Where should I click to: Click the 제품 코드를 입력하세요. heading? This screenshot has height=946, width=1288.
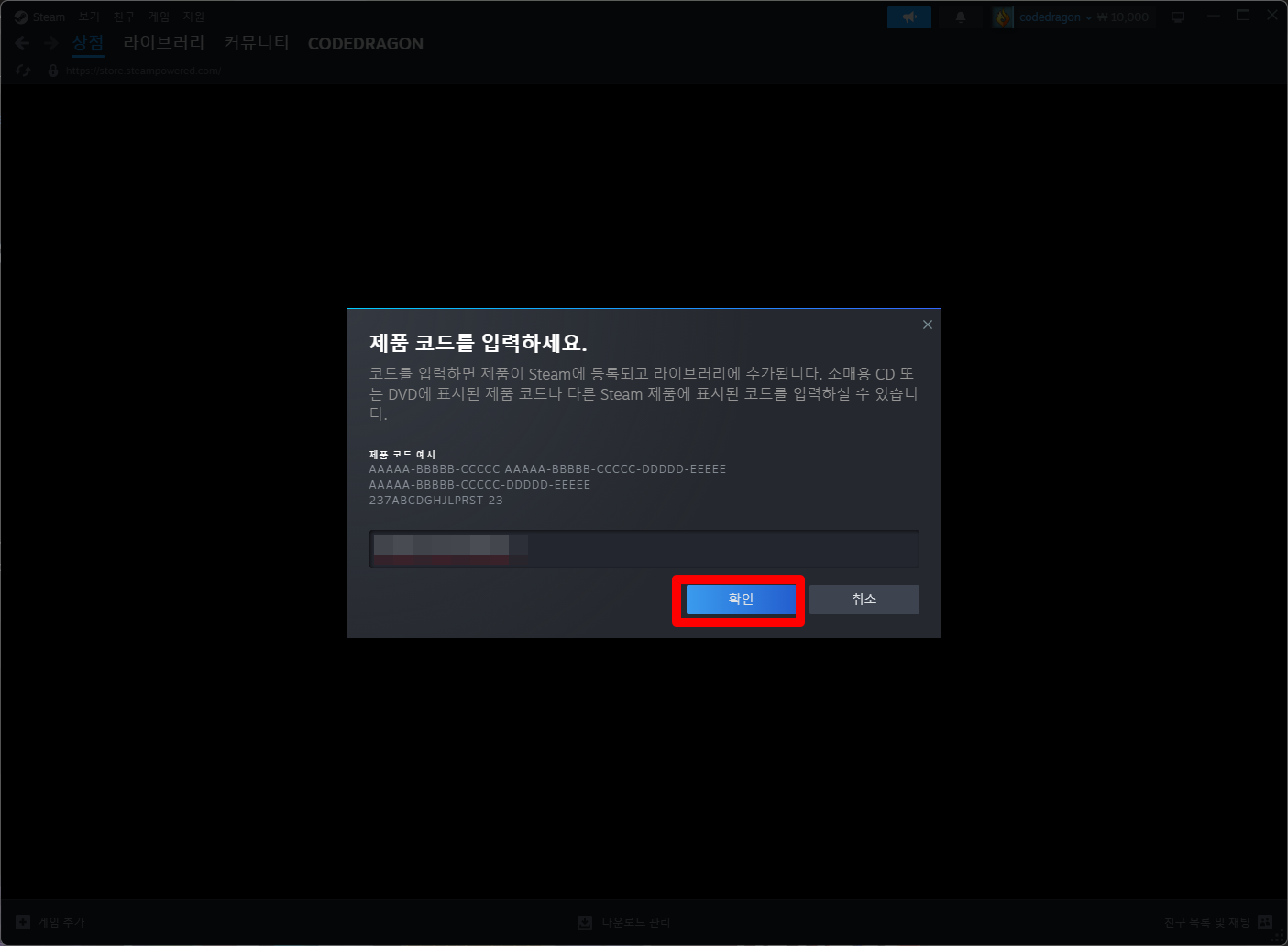[x=479, y=343]
